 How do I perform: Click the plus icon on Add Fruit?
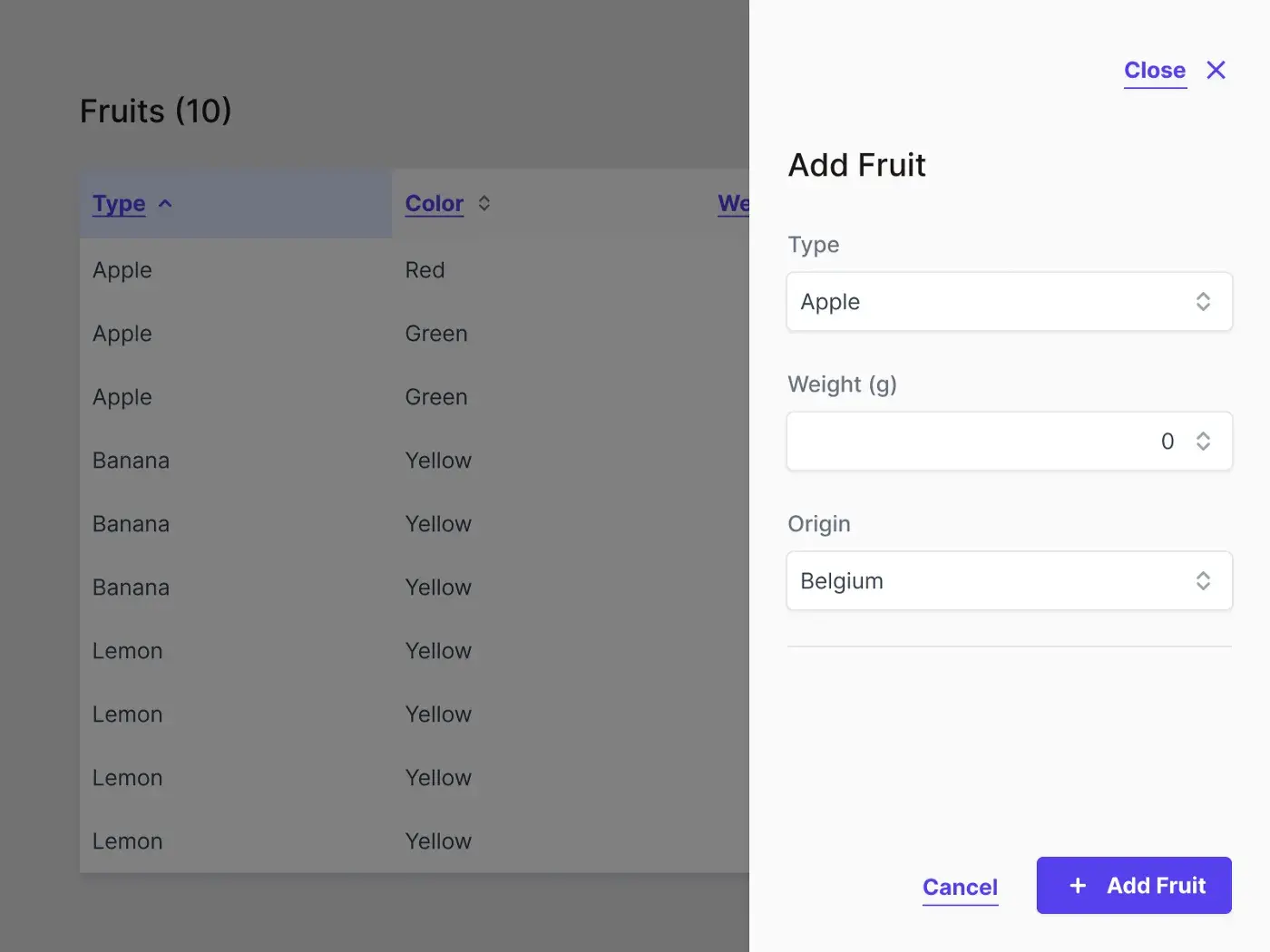[x=1078, y=886]
